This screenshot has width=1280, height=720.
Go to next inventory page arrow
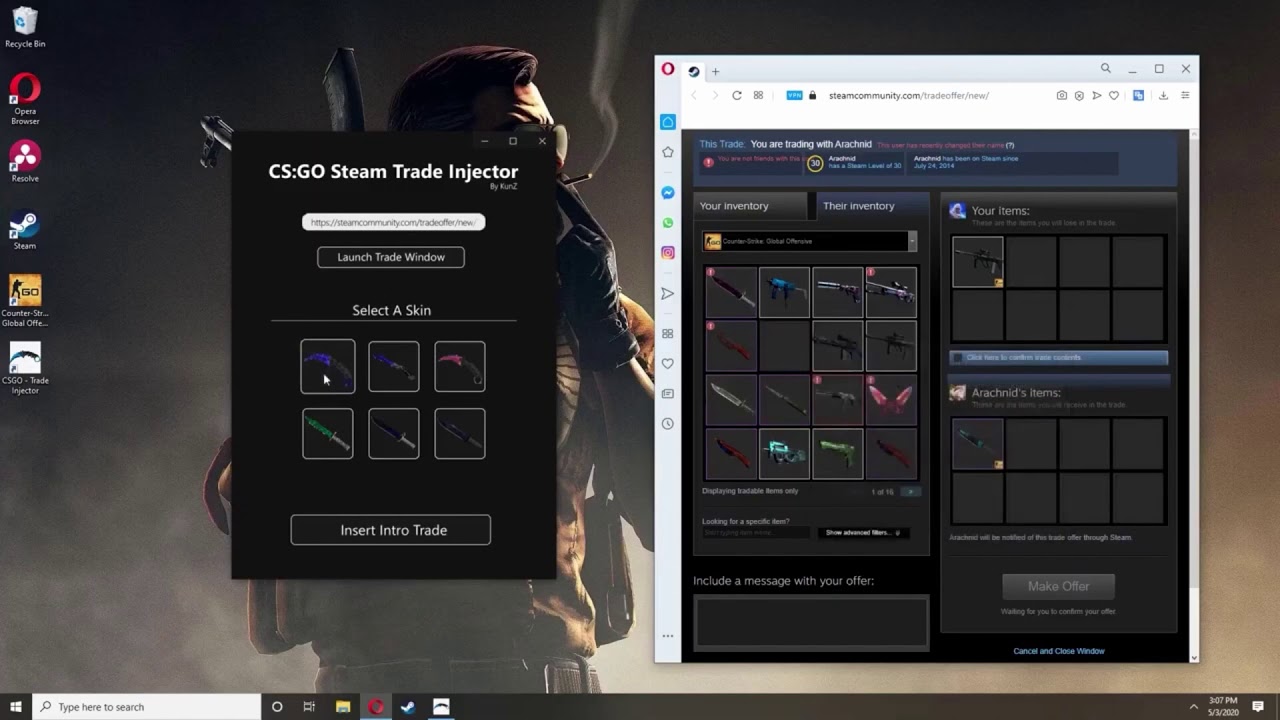click(910, 491)
